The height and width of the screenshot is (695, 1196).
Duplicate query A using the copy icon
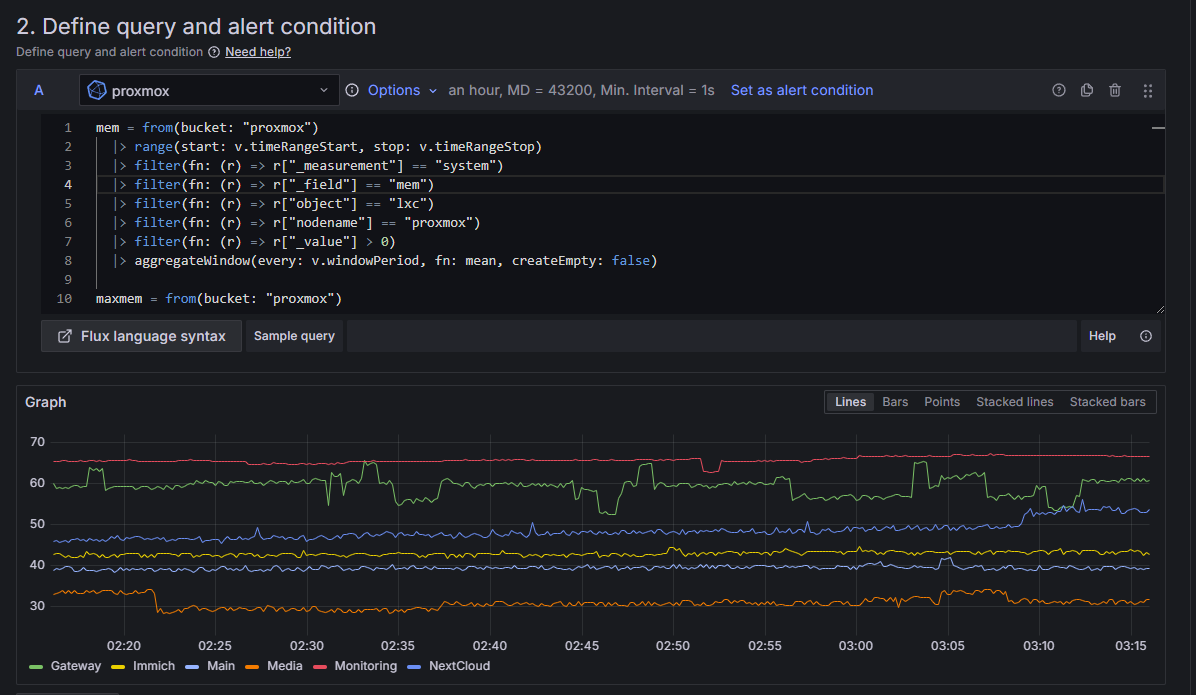click(x=1087, y=90)
